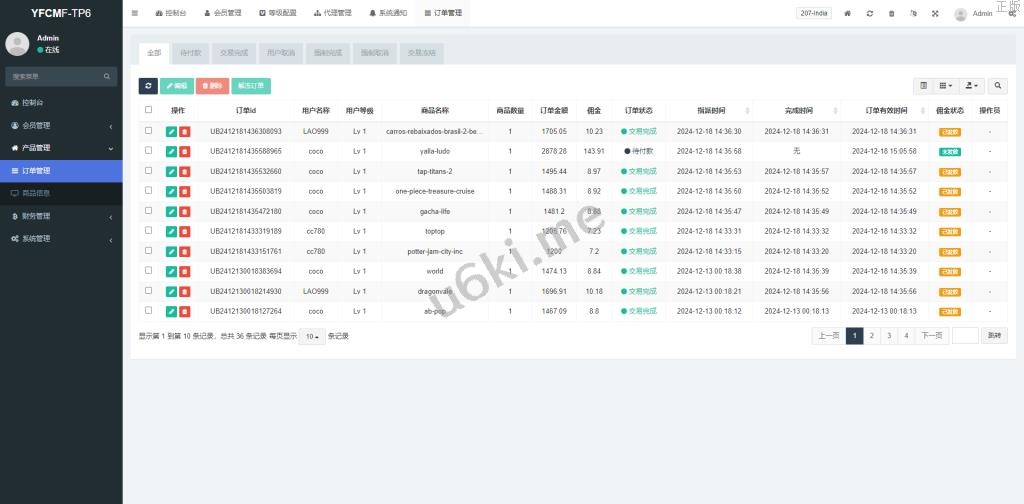The image size is (1024, 504).
Task: Expand 财务管理 in the sidebar
Action: click(61, 216)
